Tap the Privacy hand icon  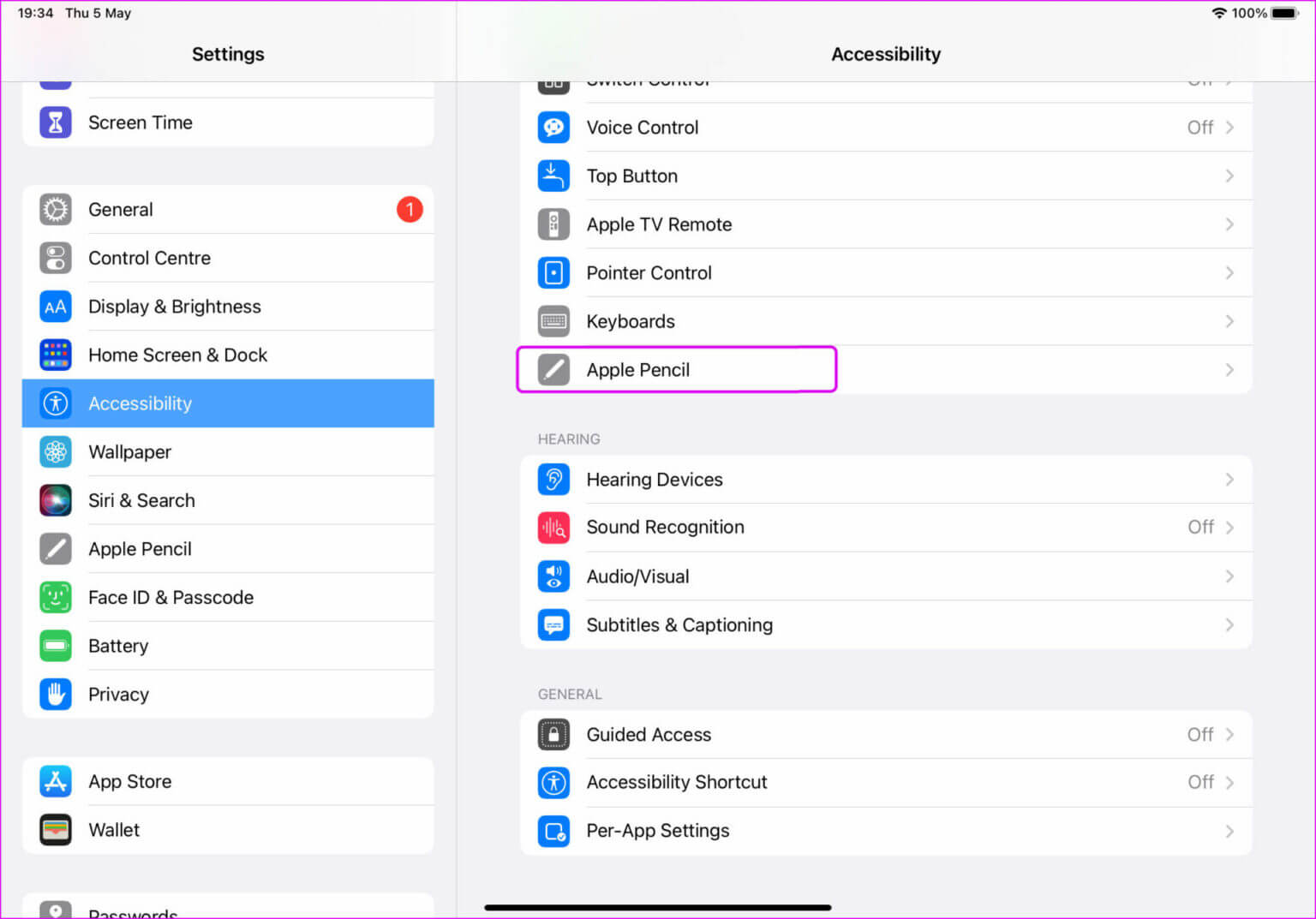tap(56, 694)
